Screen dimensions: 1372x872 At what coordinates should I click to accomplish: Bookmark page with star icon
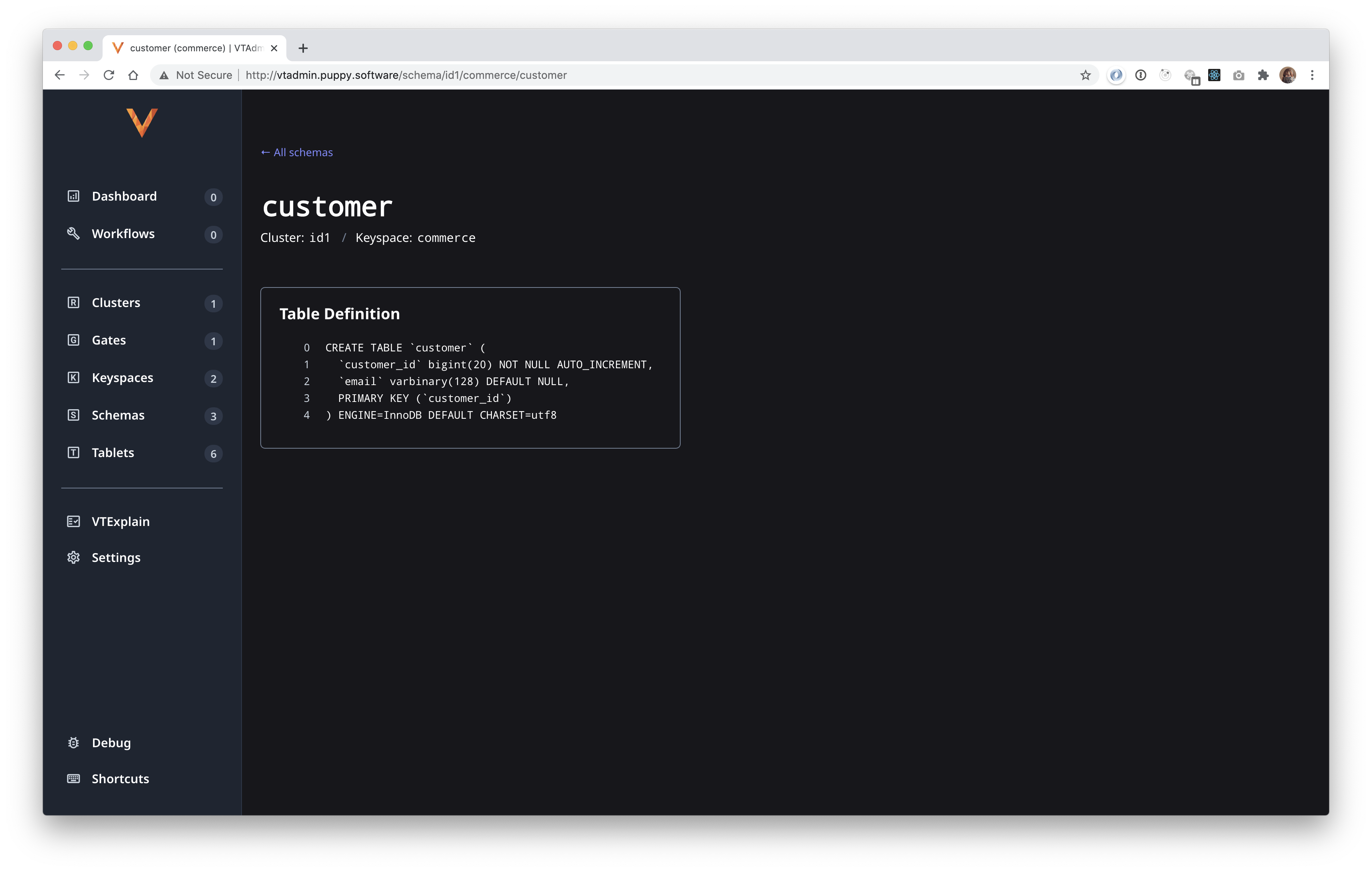[1085, 75]
